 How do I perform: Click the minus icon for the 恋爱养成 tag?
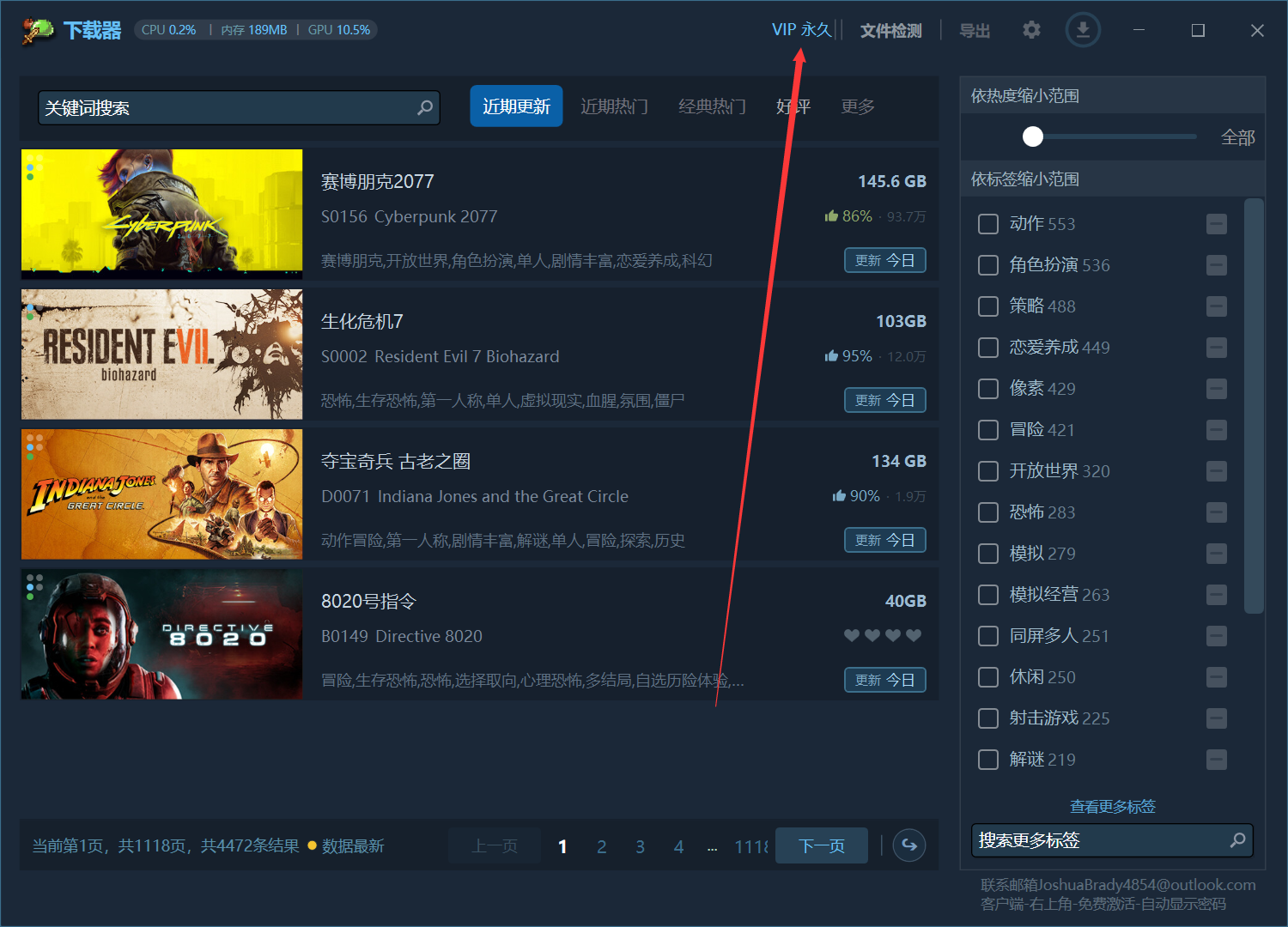point(1217,348)
